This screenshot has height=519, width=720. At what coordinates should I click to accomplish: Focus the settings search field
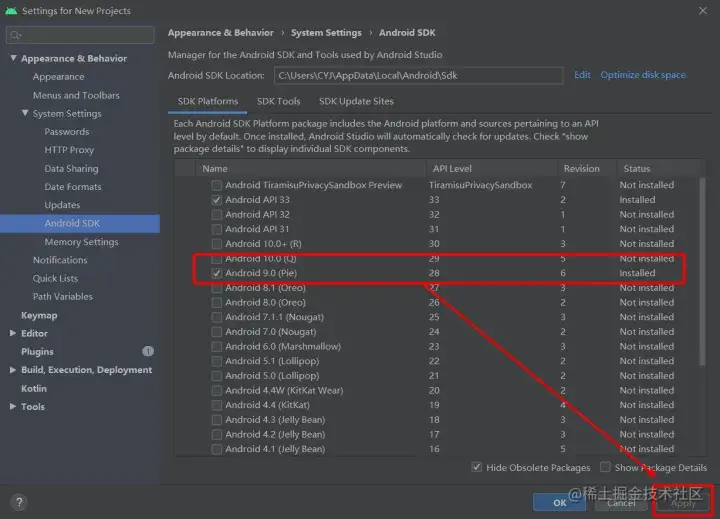coord(80,35)
